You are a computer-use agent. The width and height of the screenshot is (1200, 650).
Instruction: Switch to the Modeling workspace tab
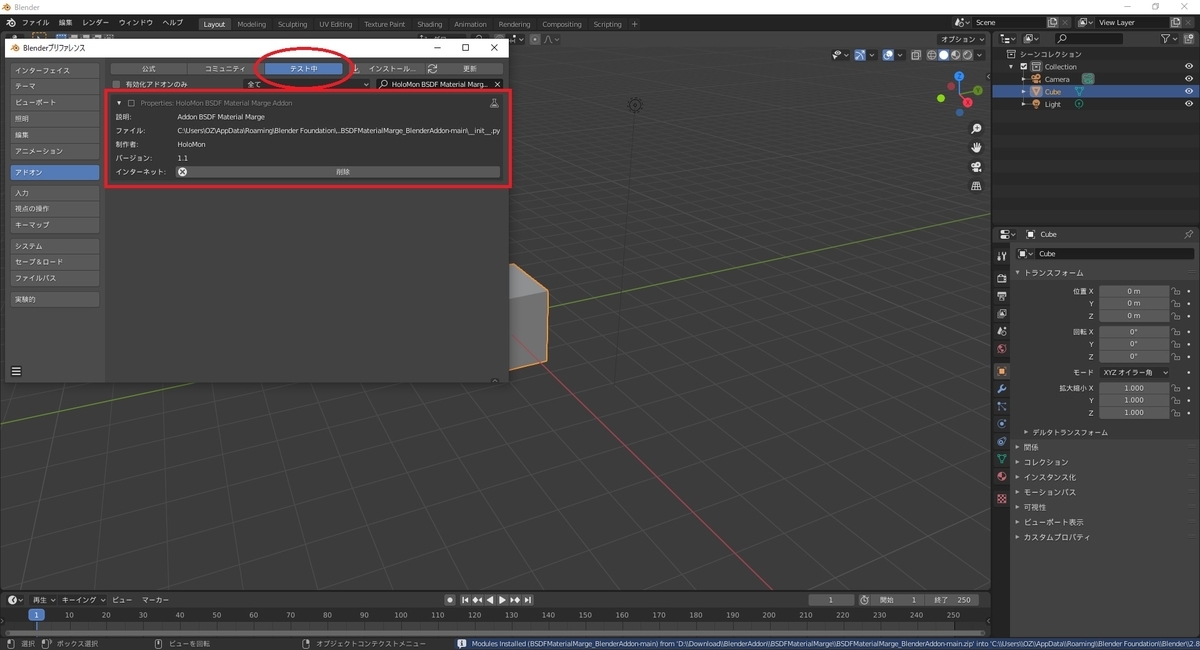(252, 24)
